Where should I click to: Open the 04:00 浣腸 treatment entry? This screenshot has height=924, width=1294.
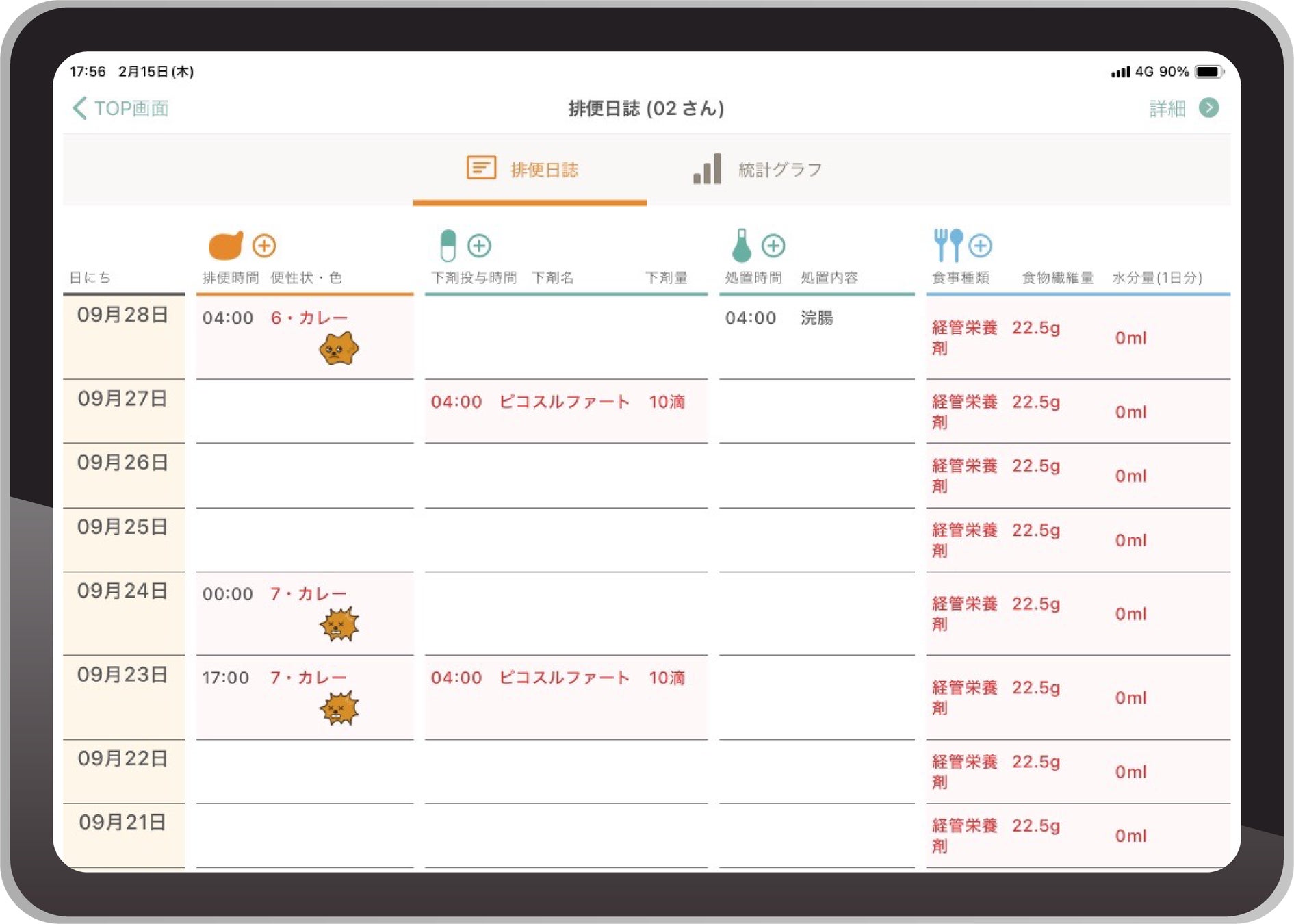(x=816, y=337)
